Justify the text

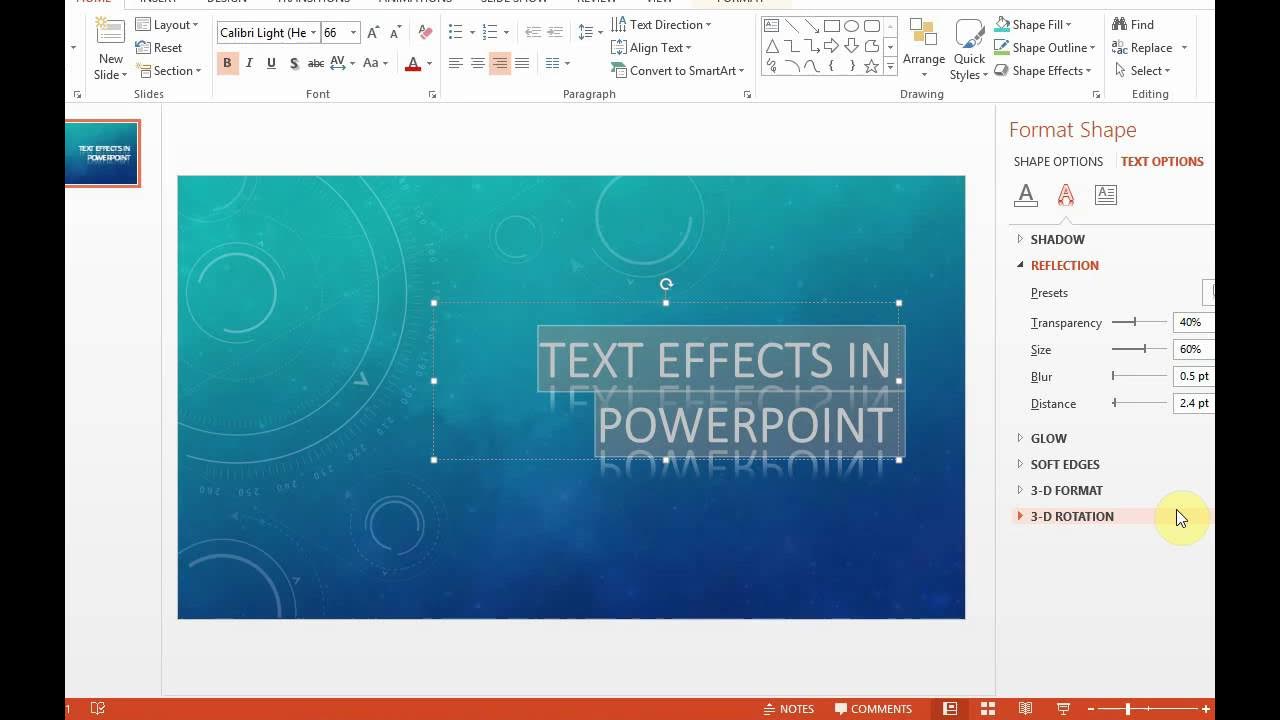pos(521,63)
